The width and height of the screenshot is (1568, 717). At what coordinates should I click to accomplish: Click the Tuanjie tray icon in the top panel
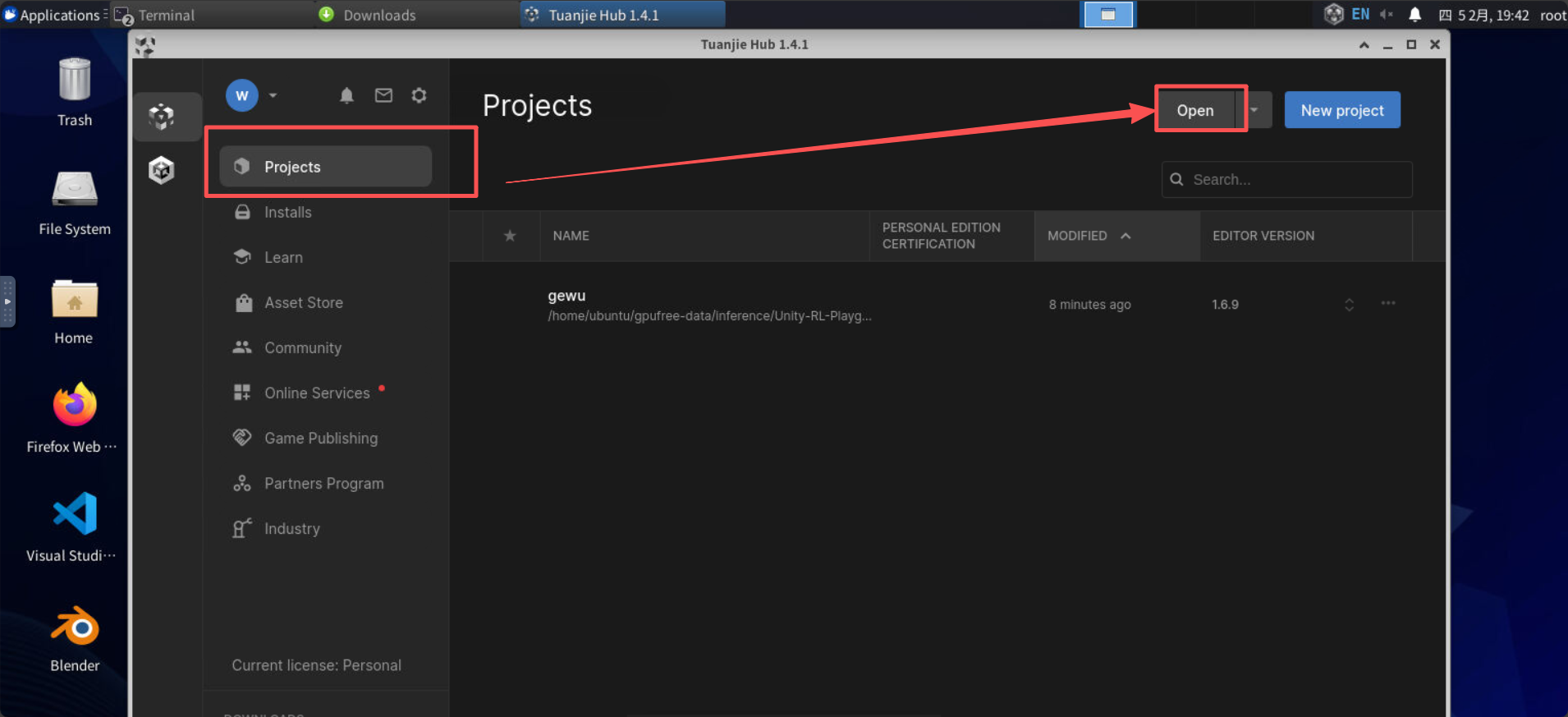pos(1333,14)
